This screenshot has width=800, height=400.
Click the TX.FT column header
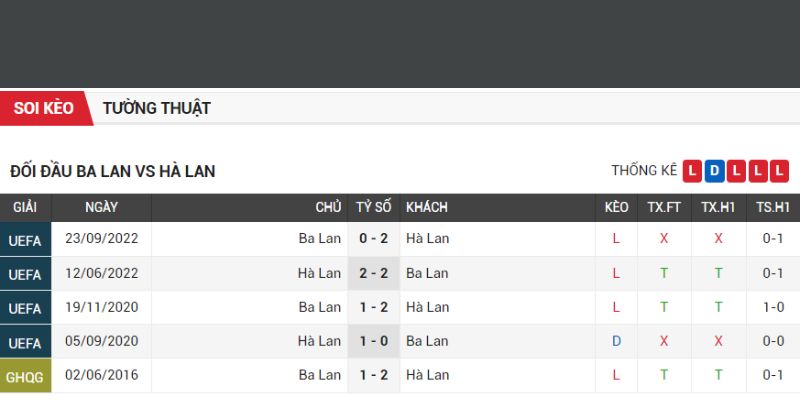pyautogui.click(x=664, y=207)
